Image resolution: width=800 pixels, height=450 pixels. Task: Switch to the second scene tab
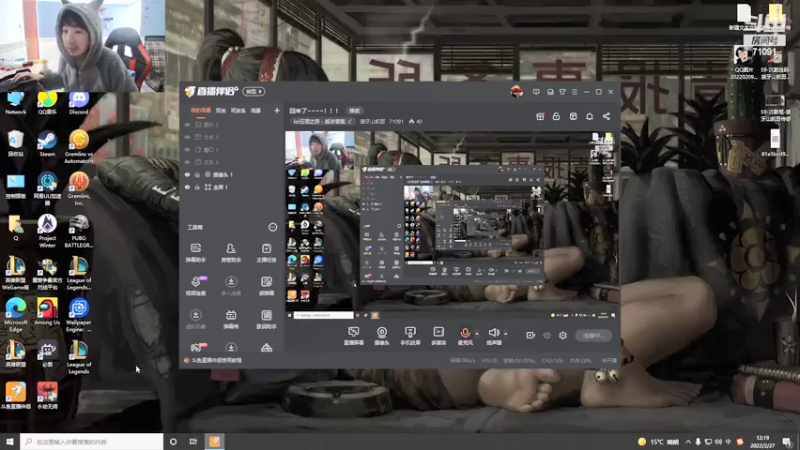coord(220,110)
